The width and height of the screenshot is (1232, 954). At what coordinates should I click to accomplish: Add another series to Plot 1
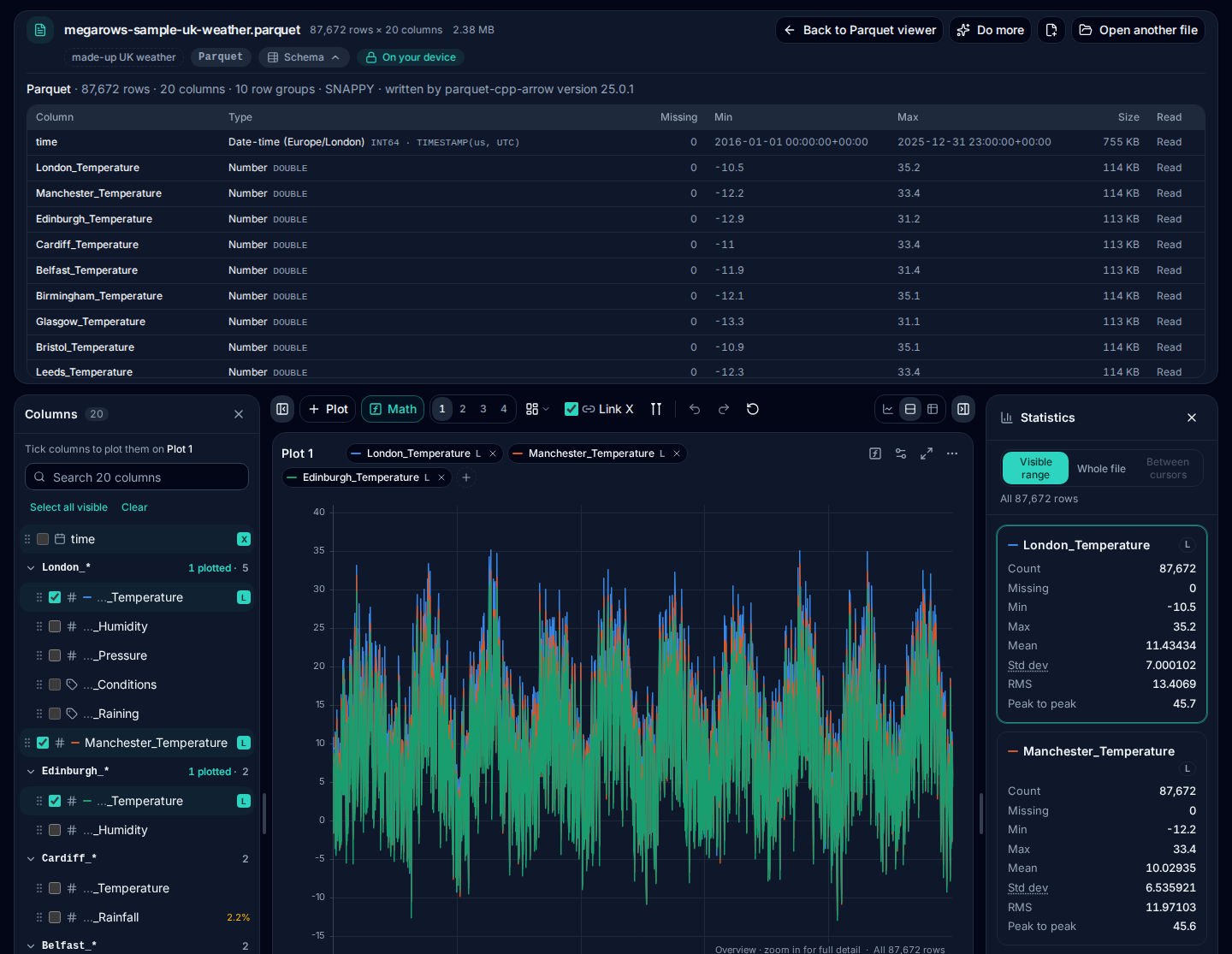pos(466,477)
